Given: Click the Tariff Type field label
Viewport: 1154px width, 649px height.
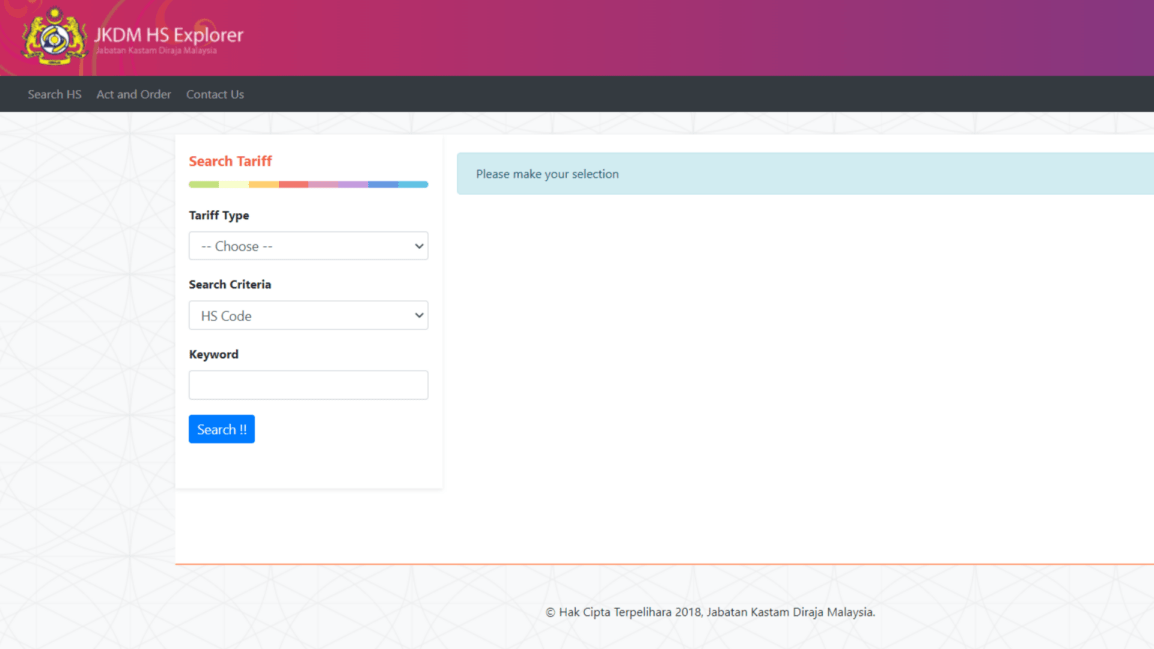Looking at the screenshot, I should (219, 215).
